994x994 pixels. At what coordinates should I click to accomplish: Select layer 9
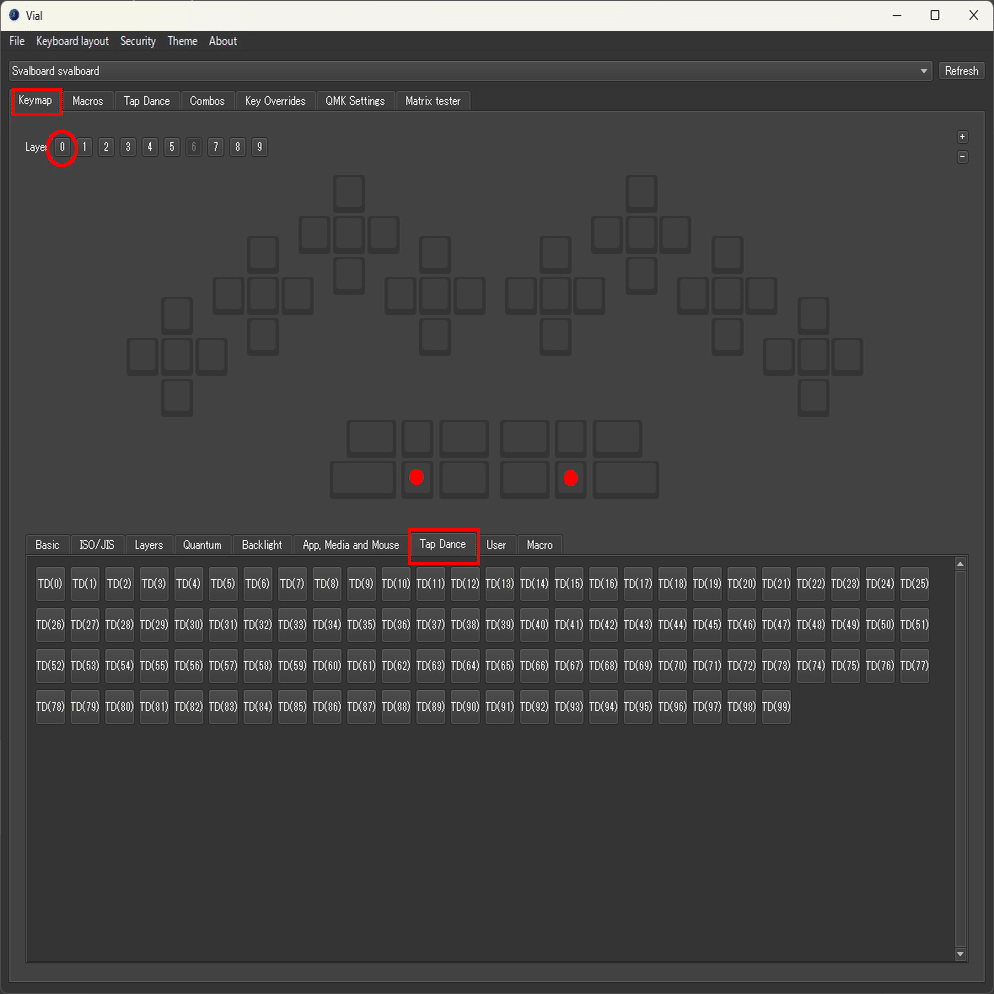[x=259, y=147]
